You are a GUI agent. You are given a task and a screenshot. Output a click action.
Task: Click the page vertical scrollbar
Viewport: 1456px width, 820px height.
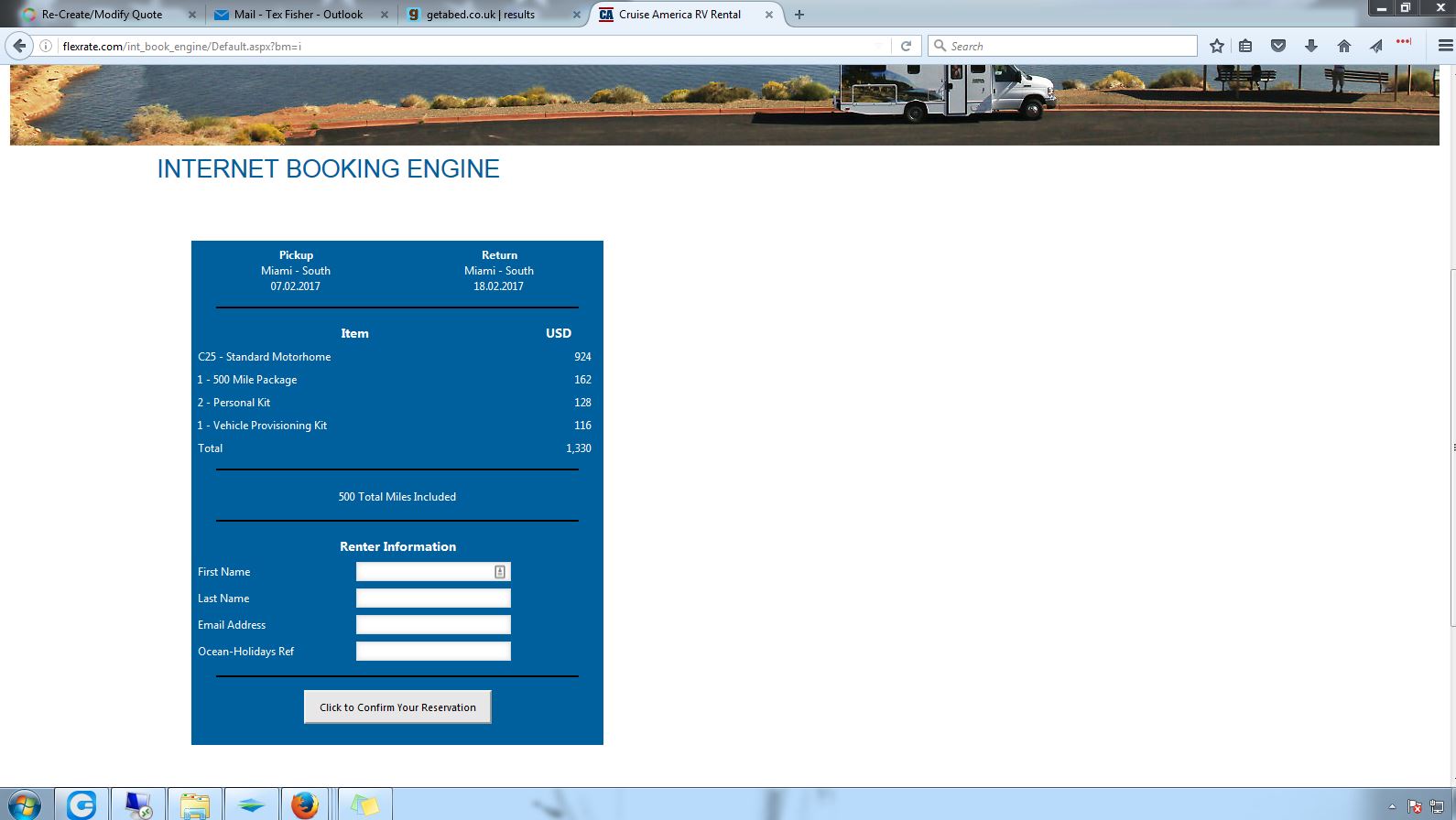click(x=1451, y=448)
